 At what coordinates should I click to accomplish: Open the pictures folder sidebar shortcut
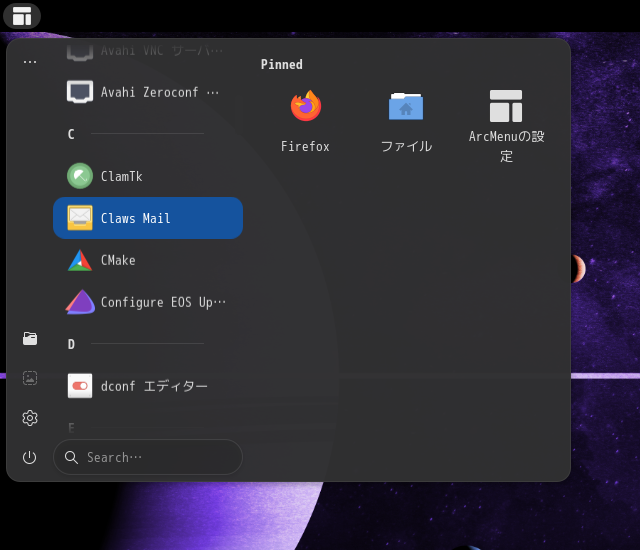(30, 378)
